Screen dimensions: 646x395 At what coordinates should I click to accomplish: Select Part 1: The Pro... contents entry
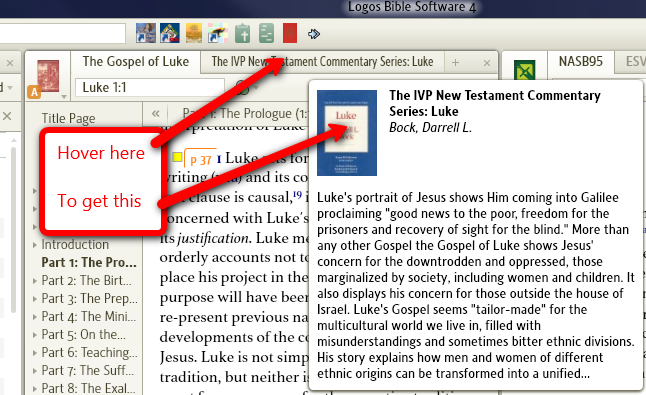click(89, 263)
